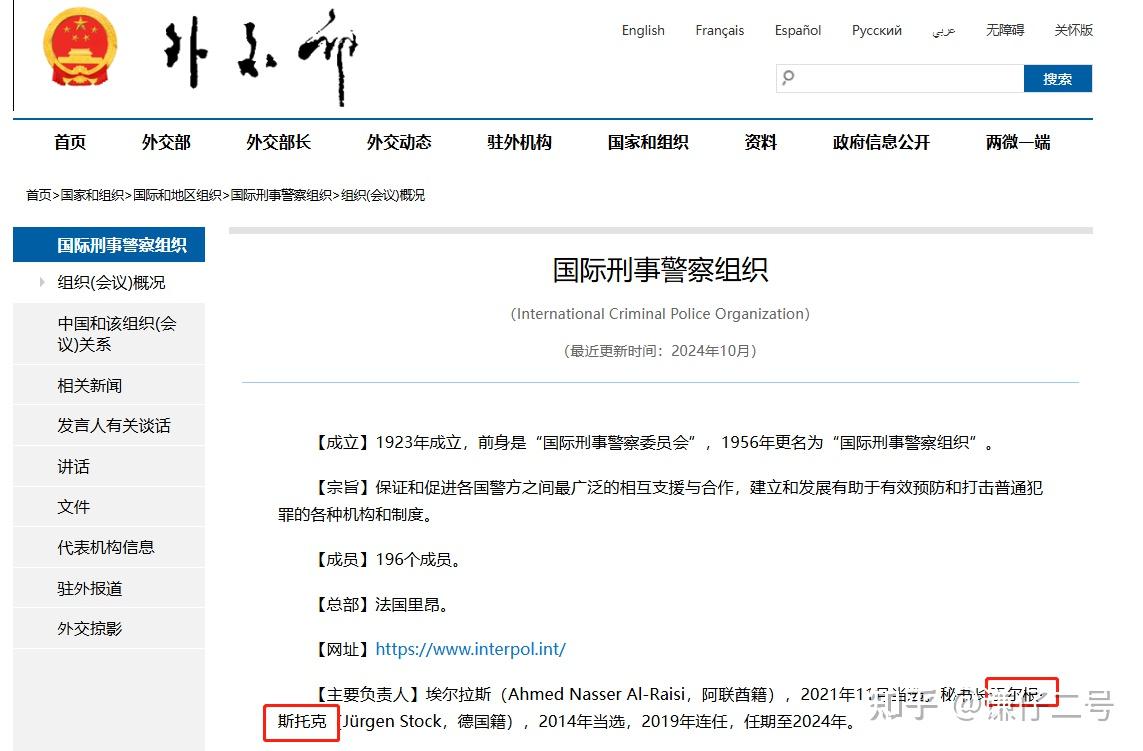
Task: Click 国际刑事警察组织 in the breadcrumb
Action: point(281,195)
